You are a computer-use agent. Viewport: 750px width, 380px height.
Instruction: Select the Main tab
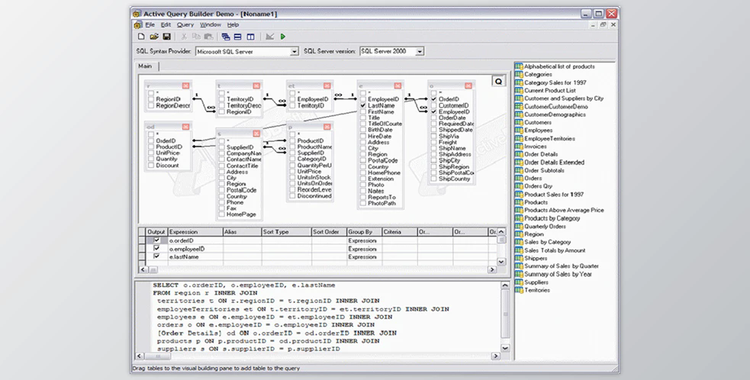point(145,66)
